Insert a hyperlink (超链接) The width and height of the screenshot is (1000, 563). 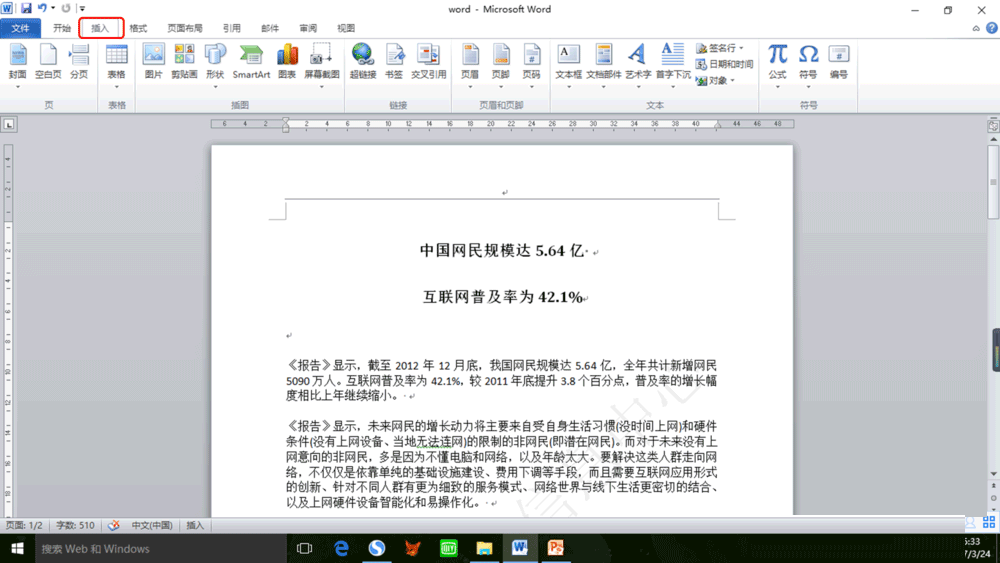363,62
